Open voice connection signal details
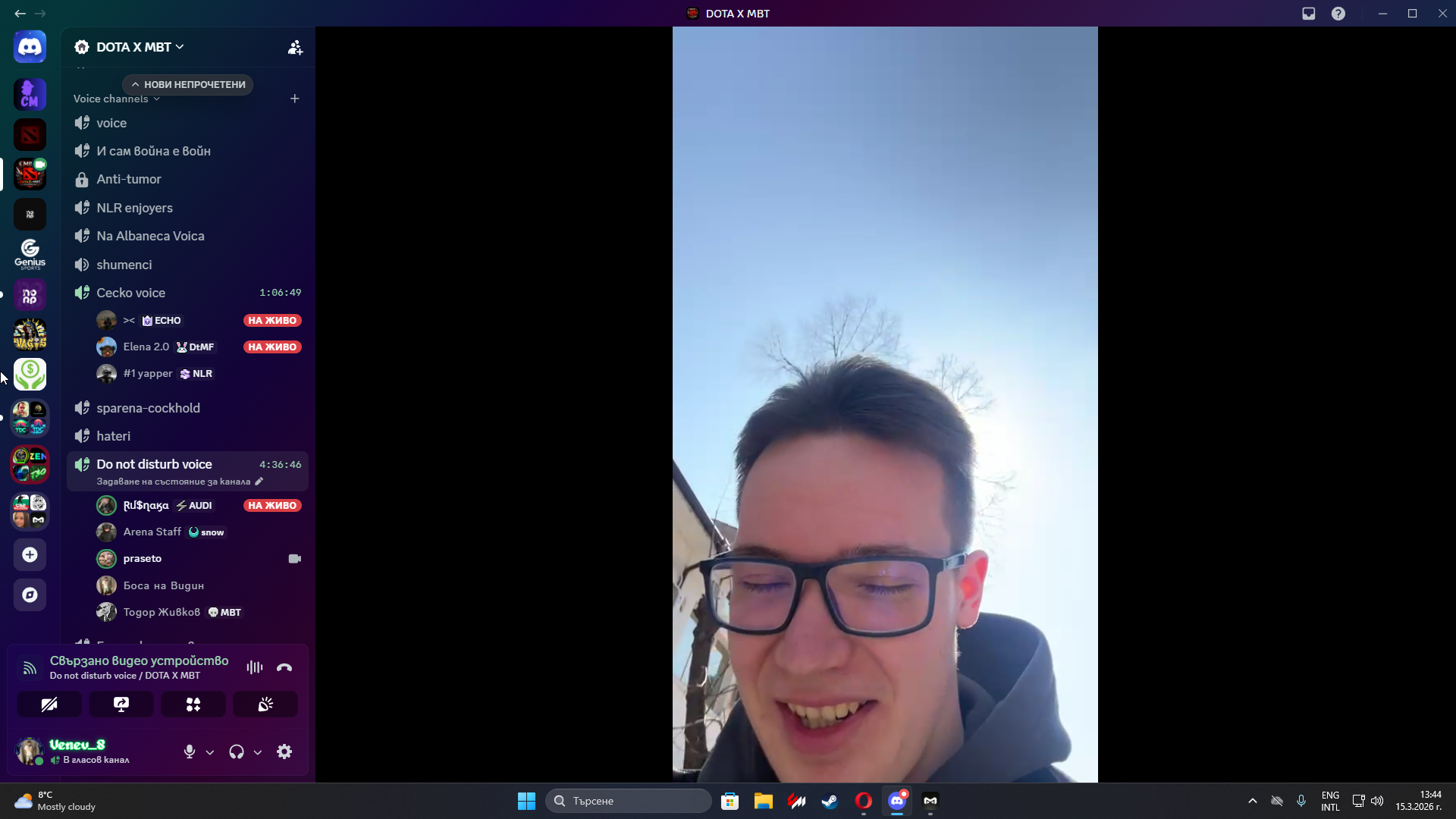The width and height of the screenshot is (1456, 819). tap(30, 668)
